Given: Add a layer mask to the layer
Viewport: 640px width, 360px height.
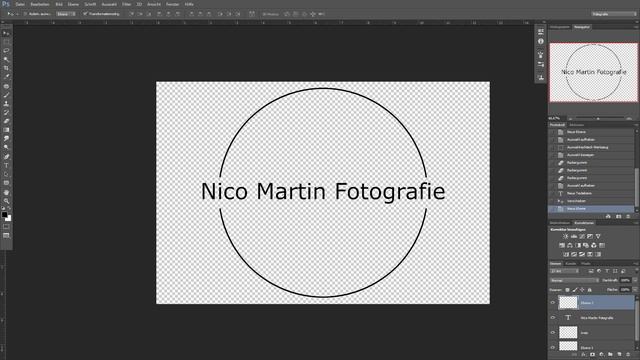Looking at the screenshot, I should click(592, 355).
